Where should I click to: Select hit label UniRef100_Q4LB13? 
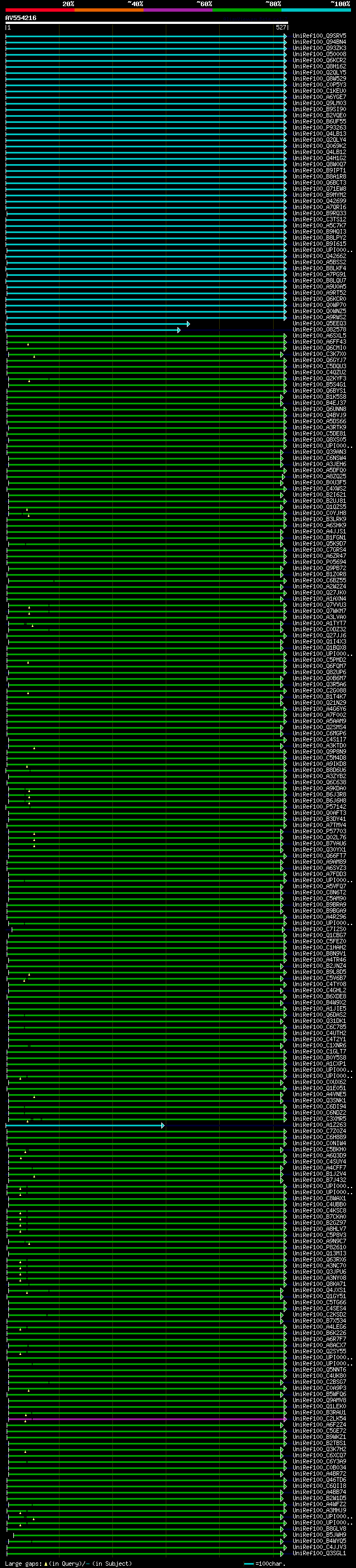[x=319, y=134]
